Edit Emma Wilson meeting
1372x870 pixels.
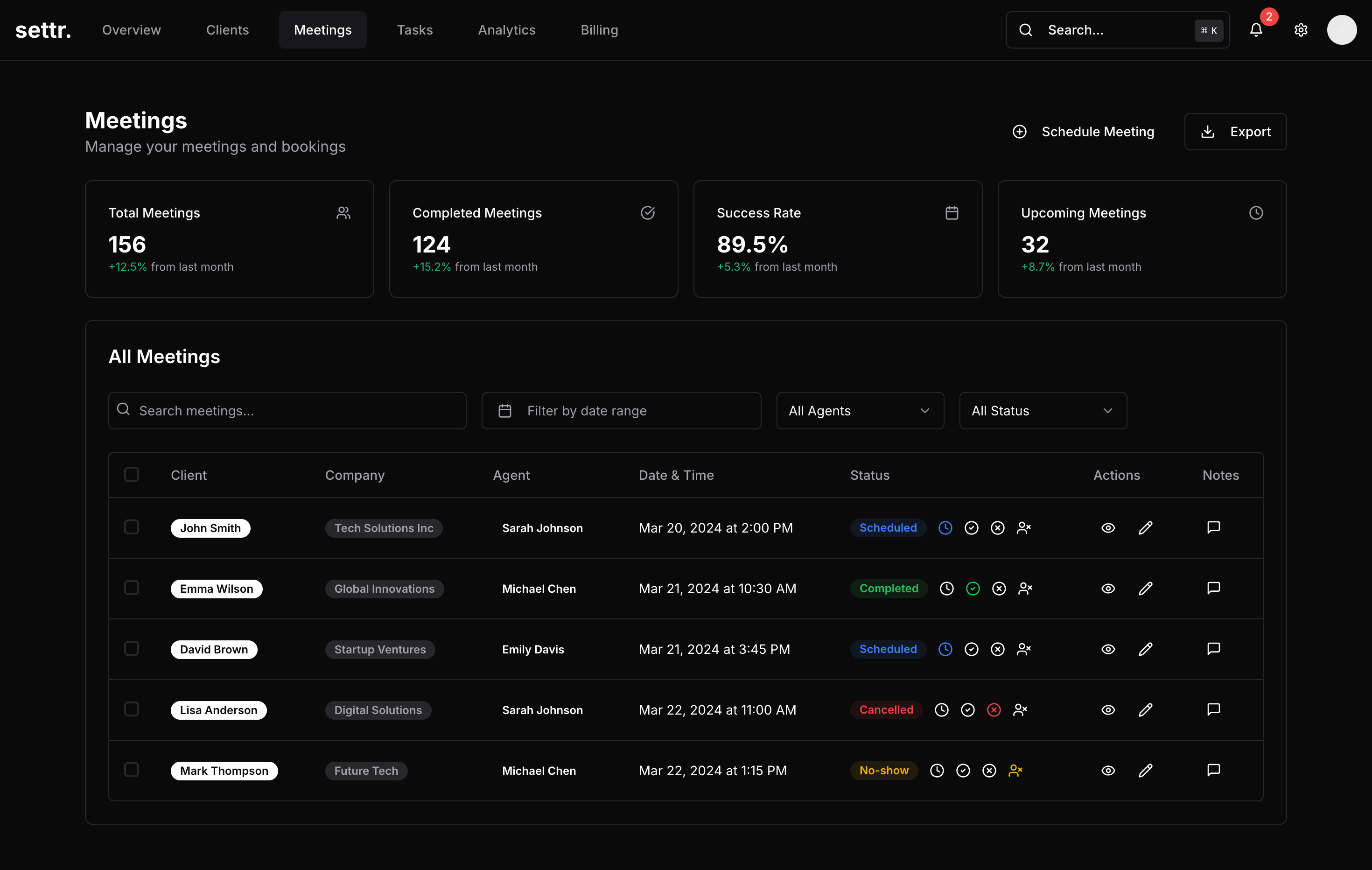pos(1146,589)
